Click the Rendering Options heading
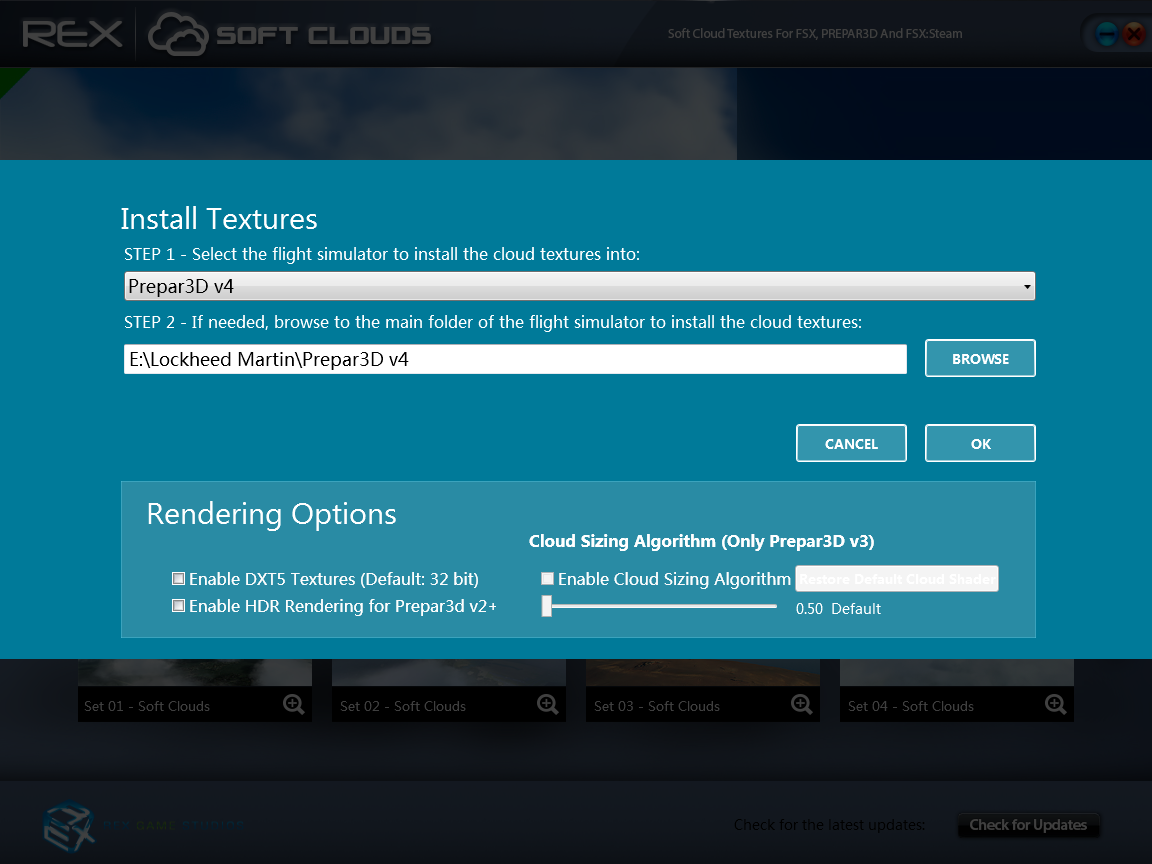1152x864 pixels. [x=272, y=514]
